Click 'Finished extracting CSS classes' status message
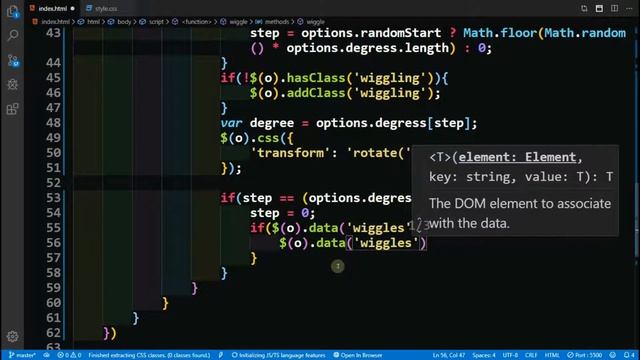The height and width of the screenshot is (360, 640). click(149, 355)
